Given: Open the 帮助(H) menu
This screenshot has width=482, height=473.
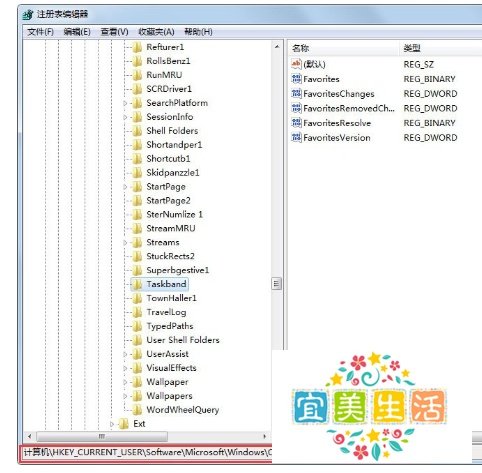Looking at the screenshot, I should tap(198, 32).
